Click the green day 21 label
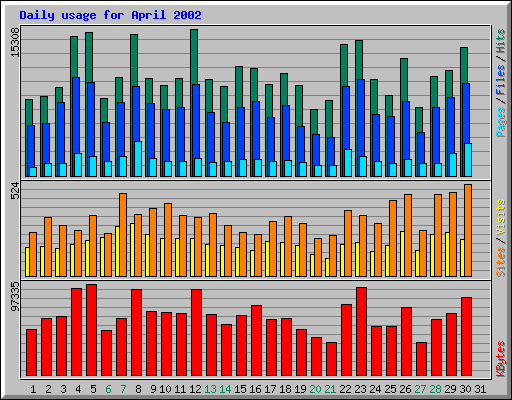Screen dimensions: 512x400 (x=330, y=389)
